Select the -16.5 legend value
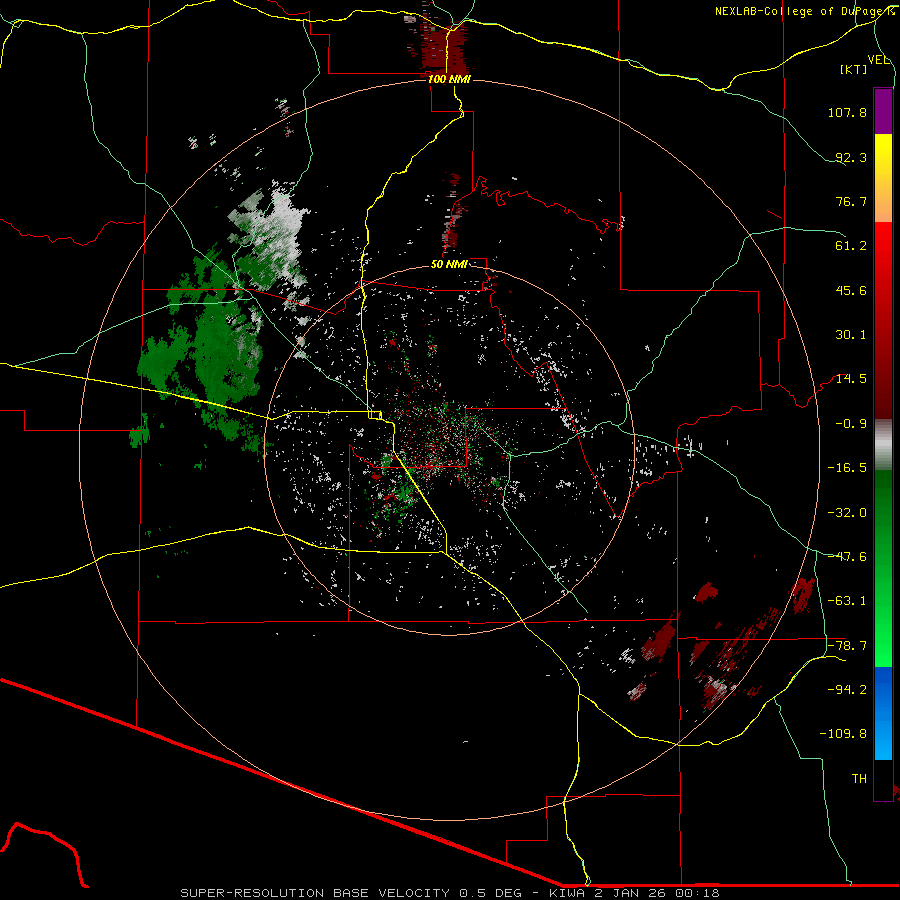900x900 pixels. pyautogui.click(x=847, y=468)
